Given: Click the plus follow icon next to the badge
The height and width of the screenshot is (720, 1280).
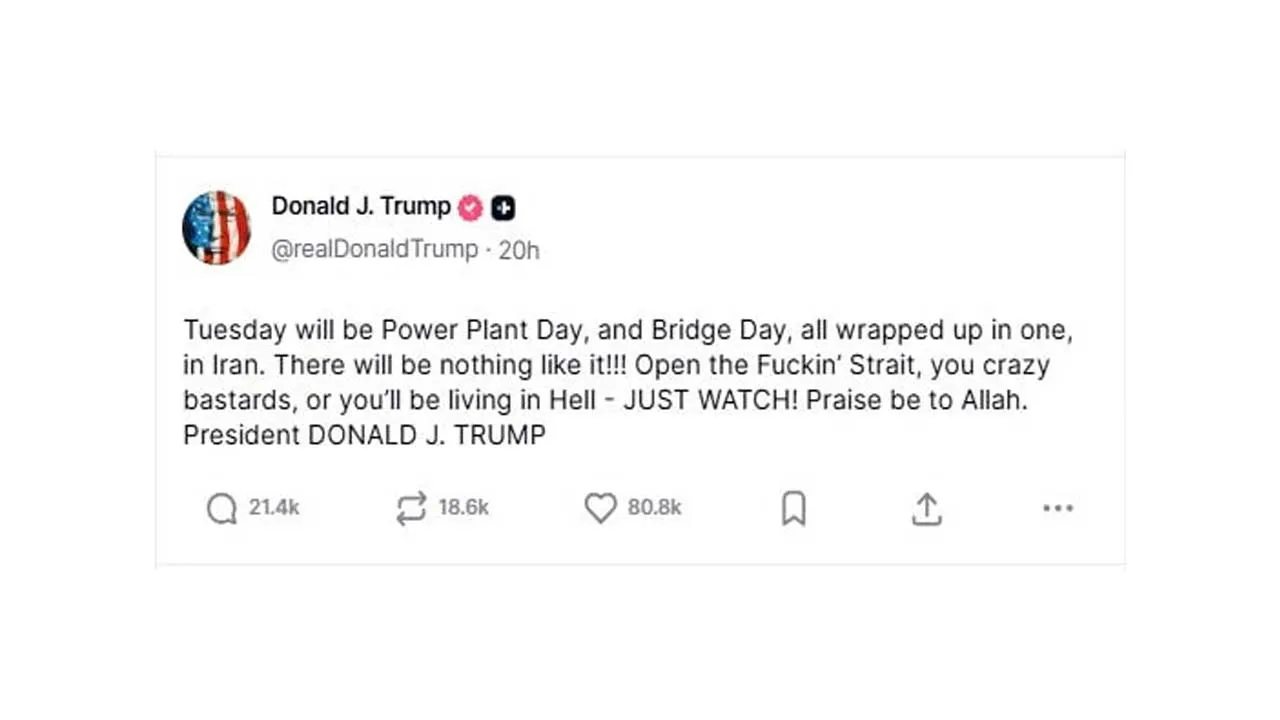Looking at the screenshot, I should pyautogui.click(x=503, y=207).
